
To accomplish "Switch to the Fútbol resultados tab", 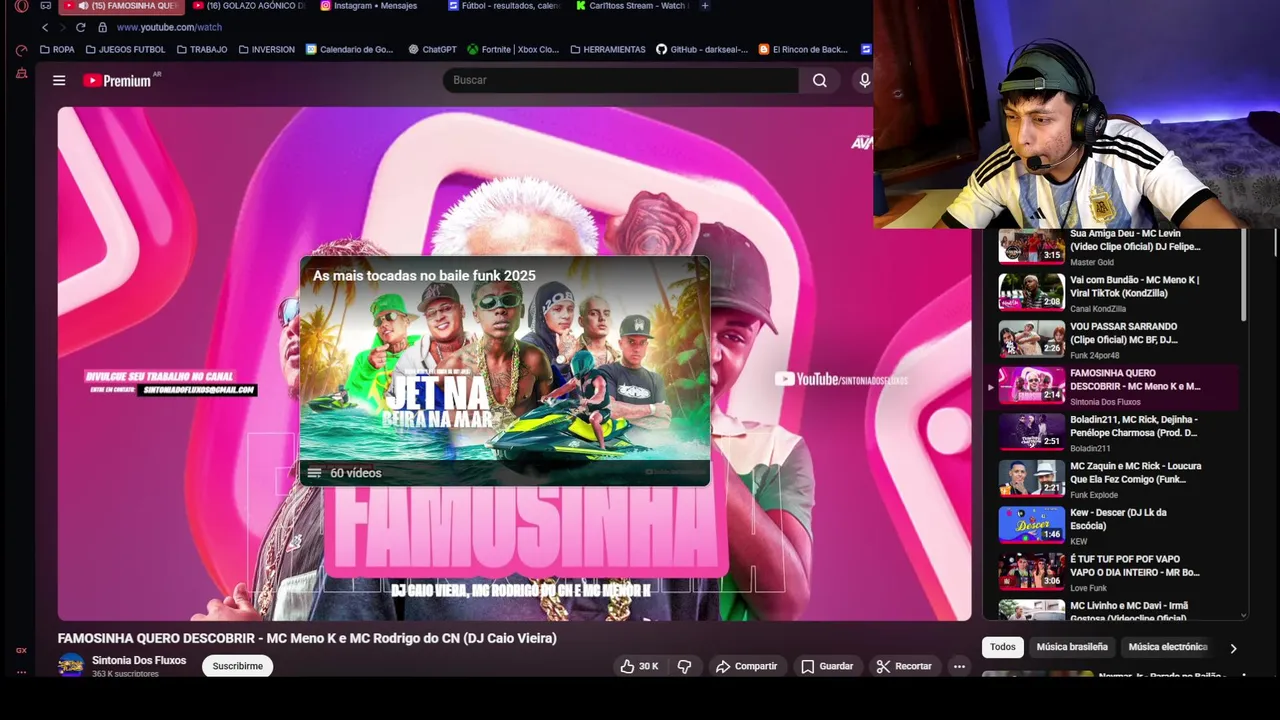I will point(504,6).
